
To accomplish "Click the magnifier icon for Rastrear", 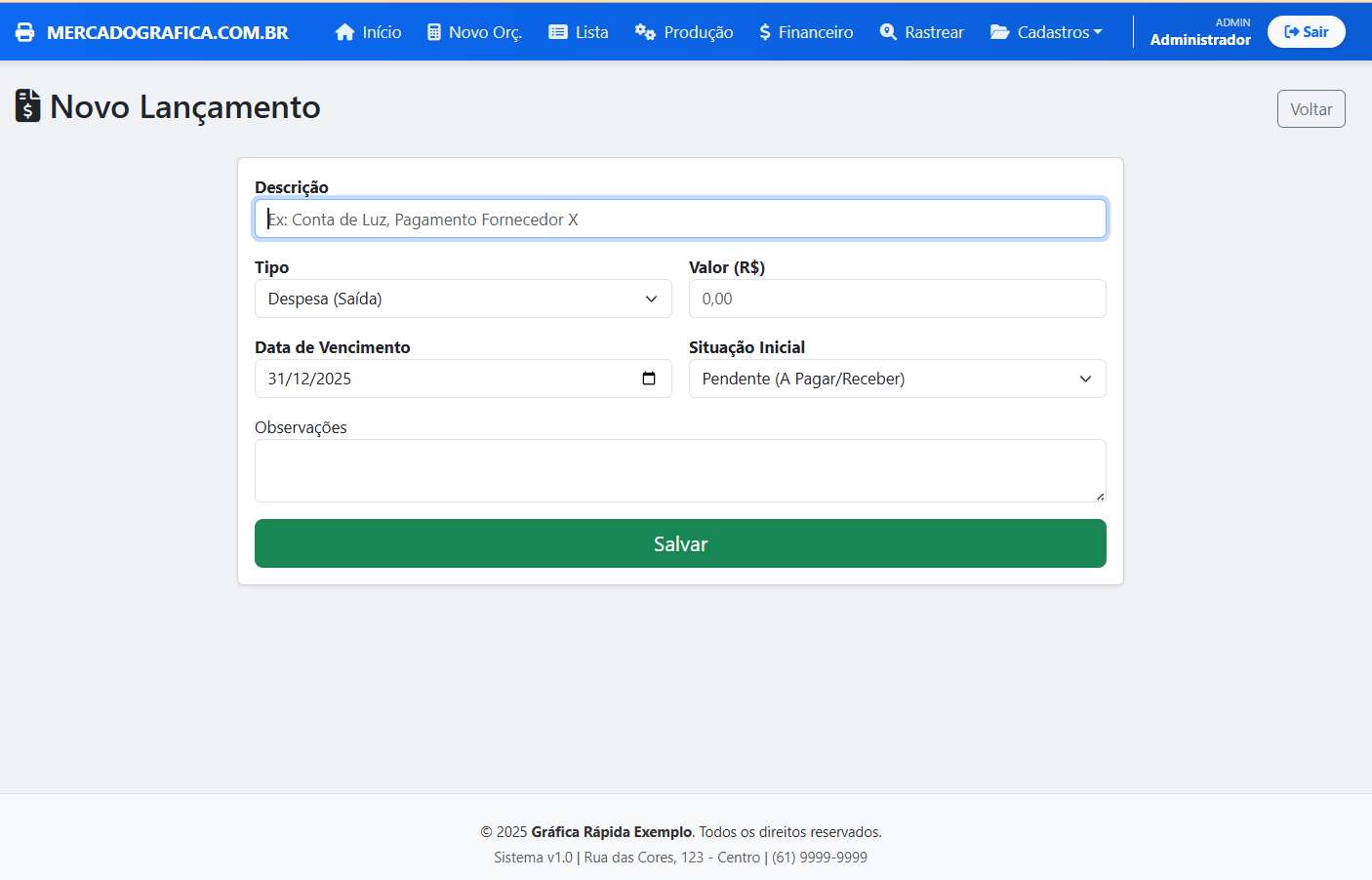I will (x=888, y=32).
